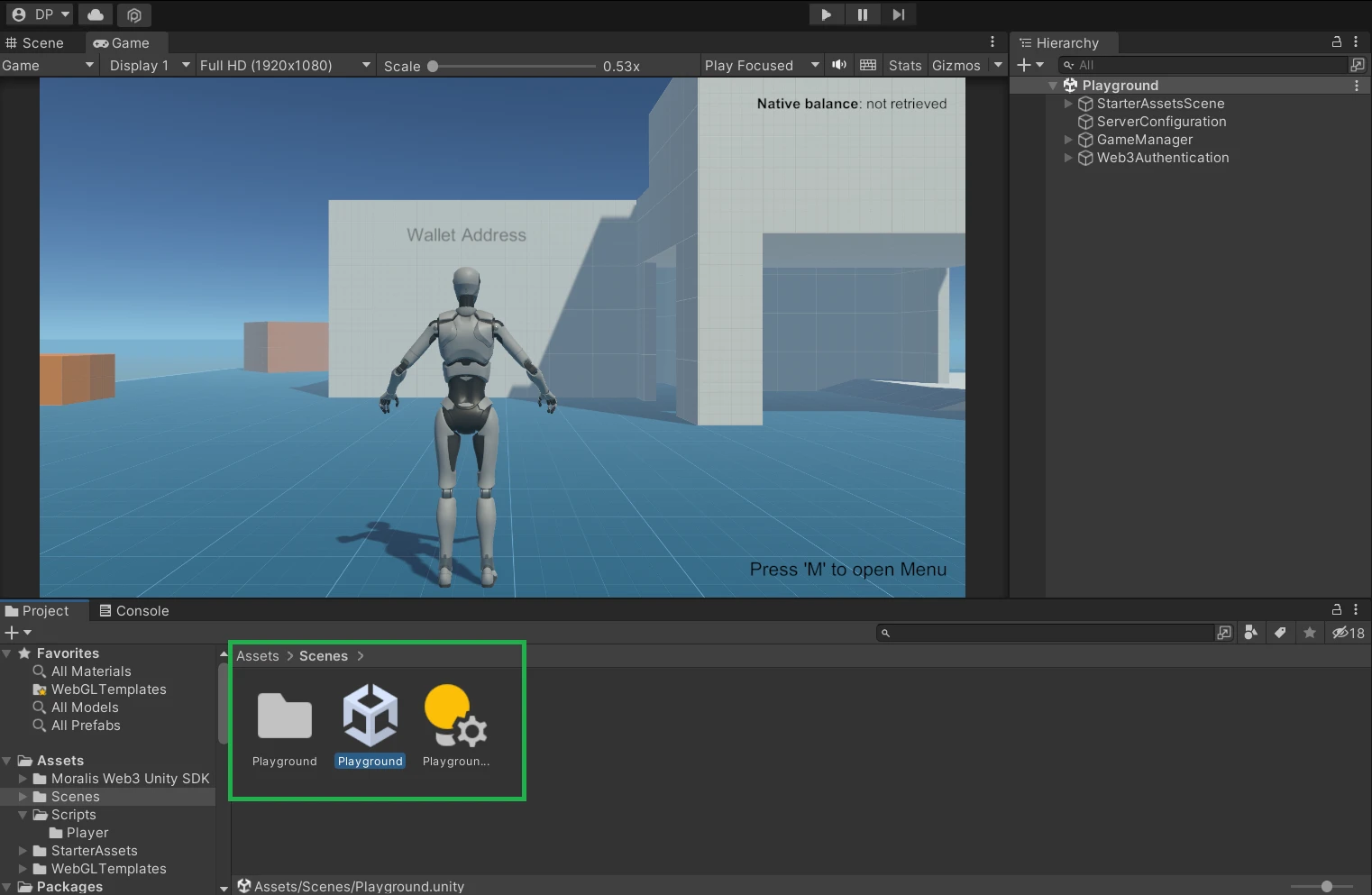Click Assets in the breadcrumb path
The width and height of the screenshot is (1372, 895).
tap(258, 655)
